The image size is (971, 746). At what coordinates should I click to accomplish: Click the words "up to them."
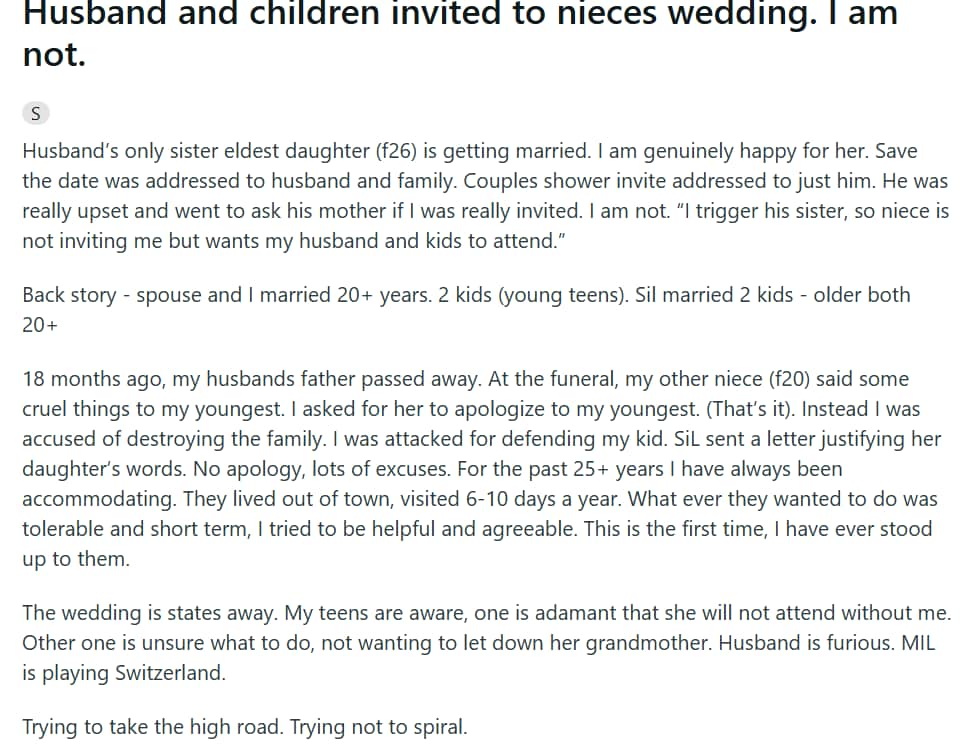point(76,559)
